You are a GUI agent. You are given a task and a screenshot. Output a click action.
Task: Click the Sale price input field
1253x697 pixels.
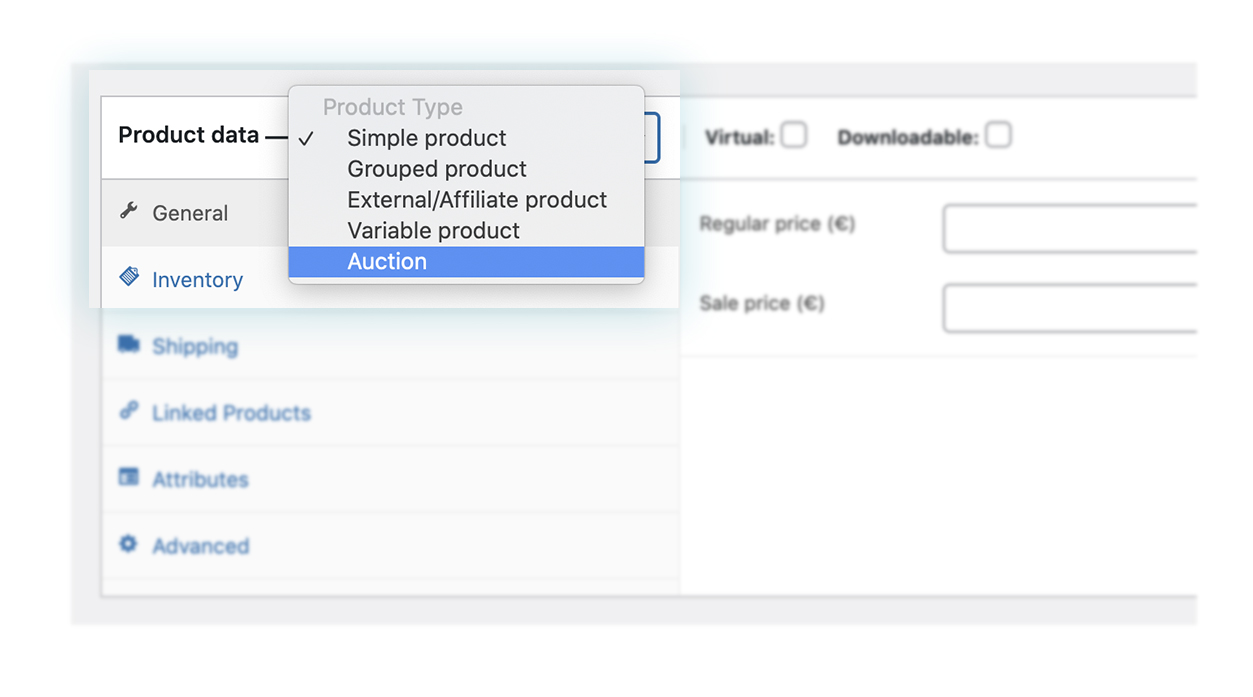pos(1075,308)
